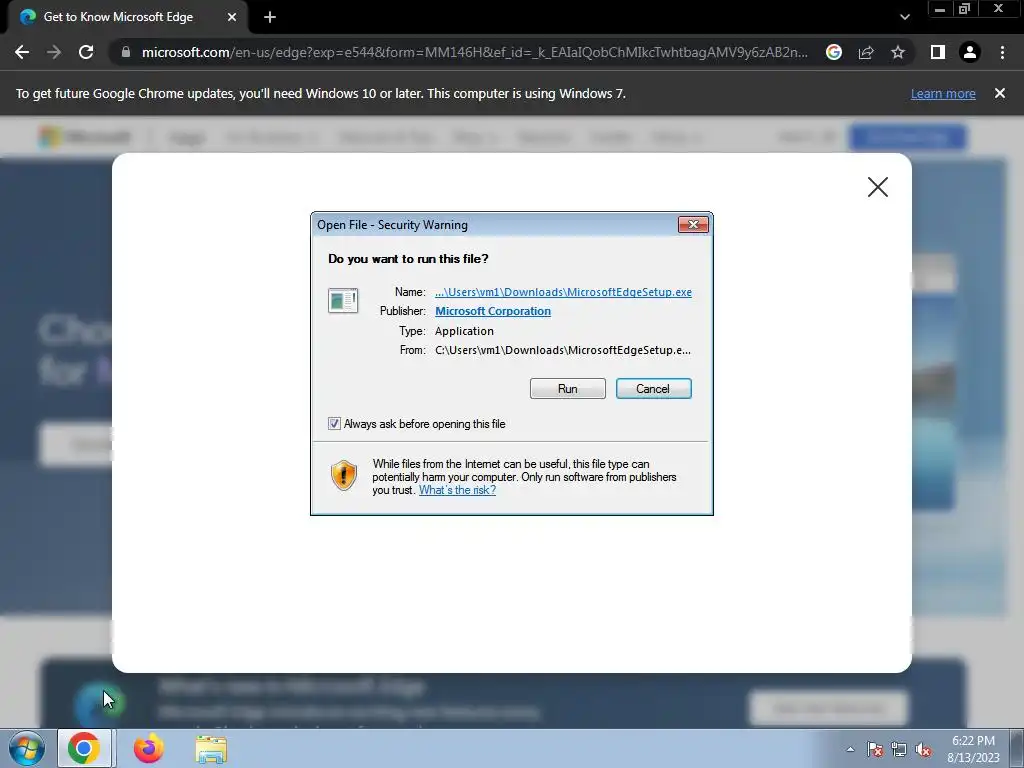Click the Show desktop strip

click(1017, 748)
